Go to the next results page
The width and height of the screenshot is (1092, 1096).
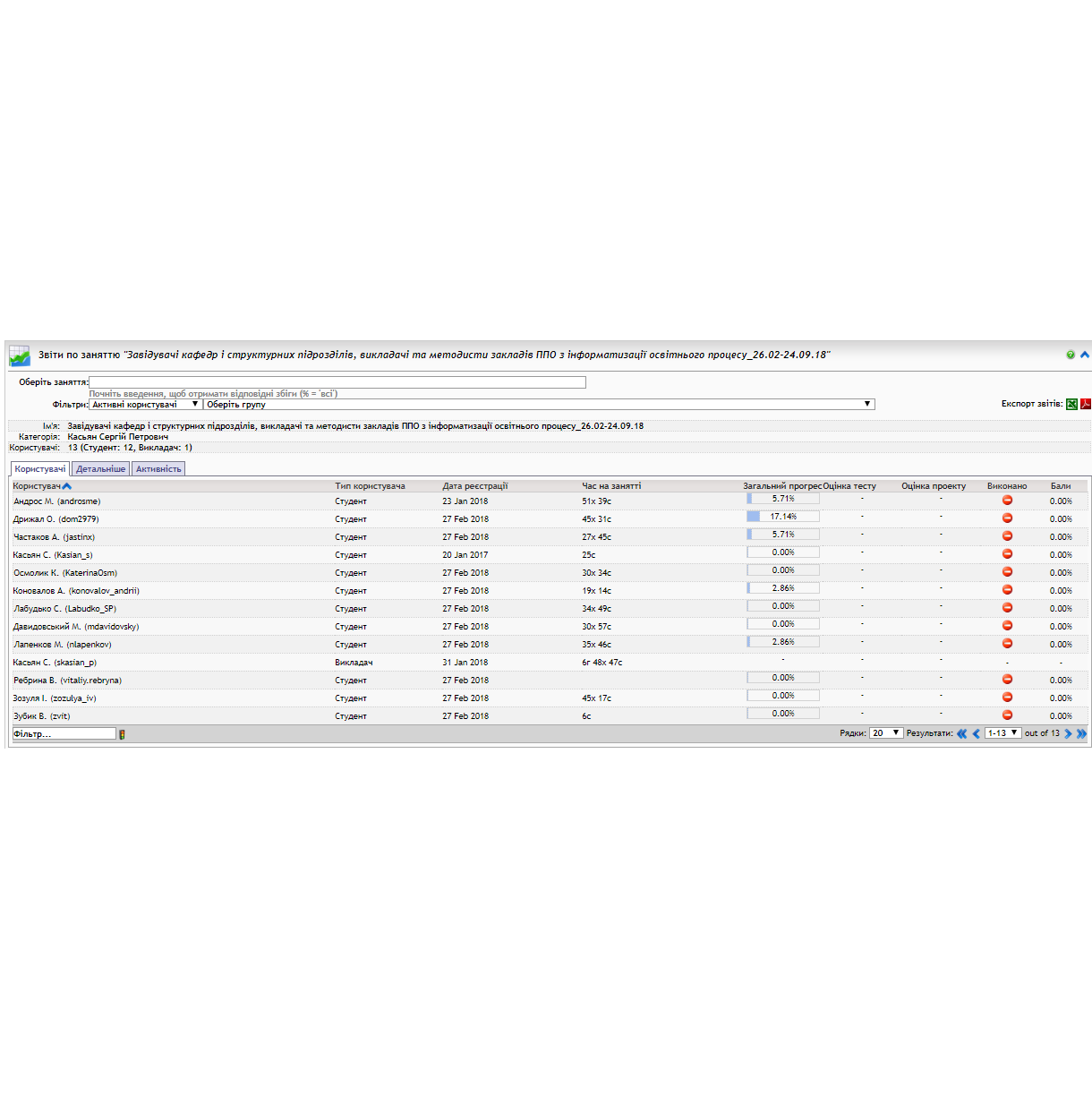[x=1068, y=733]
